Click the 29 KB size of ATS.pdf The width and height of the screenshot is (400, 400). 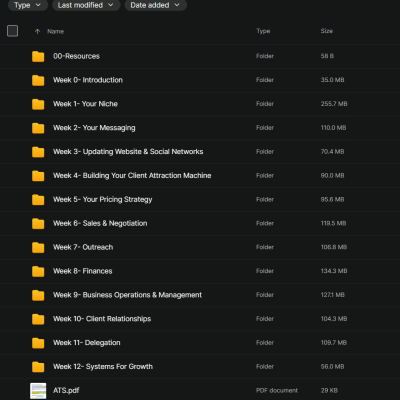329,390
